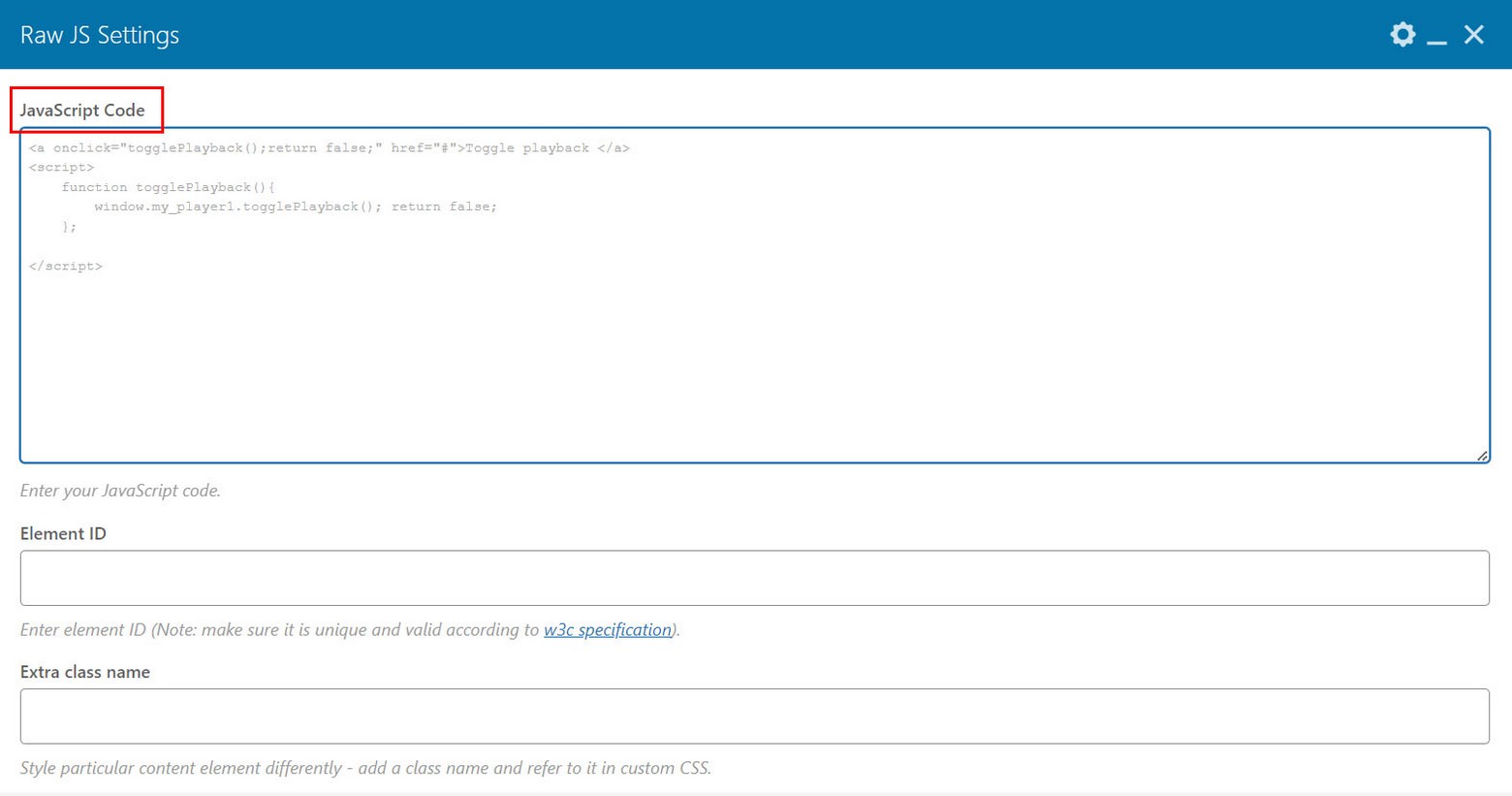Place cursor on the closing </script> tag line

tap(66, 267)
